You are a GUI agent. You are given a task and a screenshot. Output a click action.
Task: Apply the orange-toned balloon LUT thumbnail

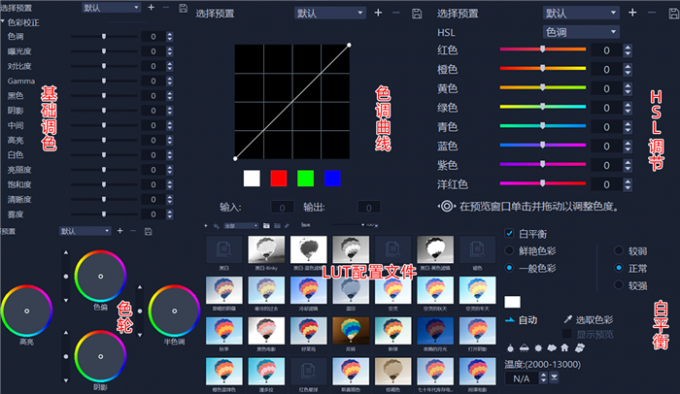tap(350, 330)
